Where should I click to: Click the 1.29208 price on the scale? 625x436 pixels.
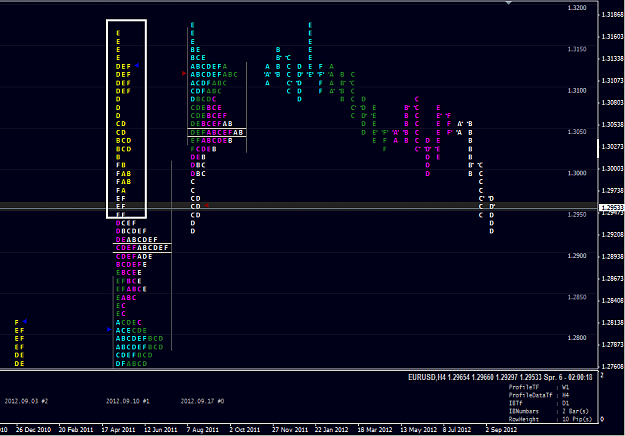[x=612, y=235]
